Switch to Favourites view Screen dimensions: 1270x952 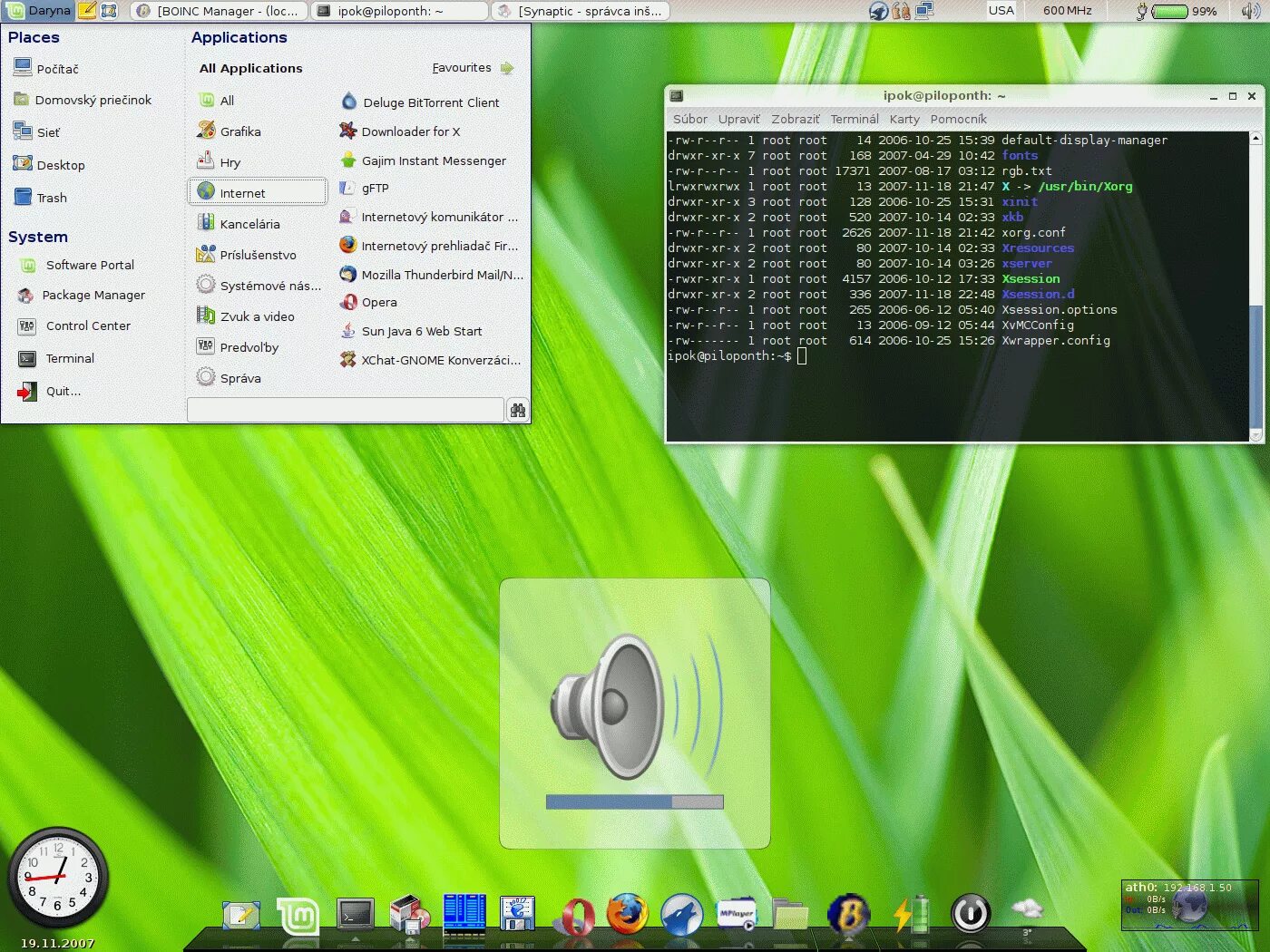pyautogui.click(x=473, y=68)
